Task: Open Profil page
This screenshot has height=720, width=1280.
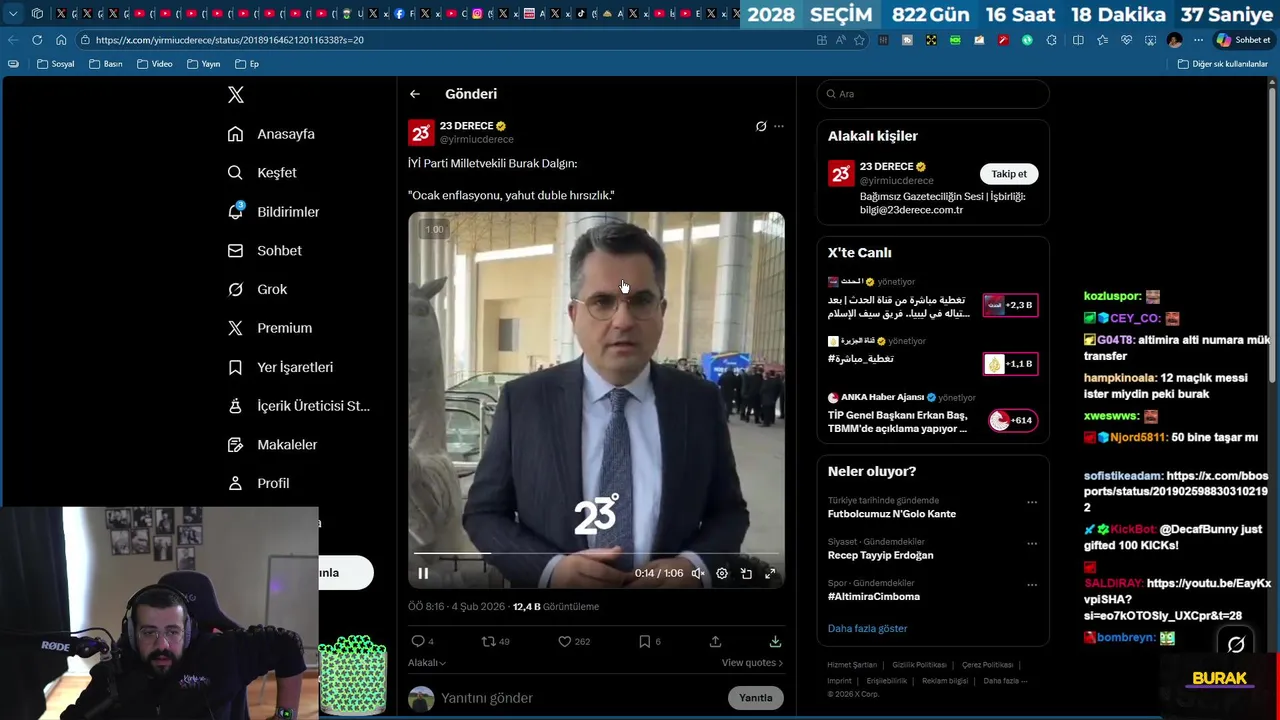Action: click(x=258, y=483)
